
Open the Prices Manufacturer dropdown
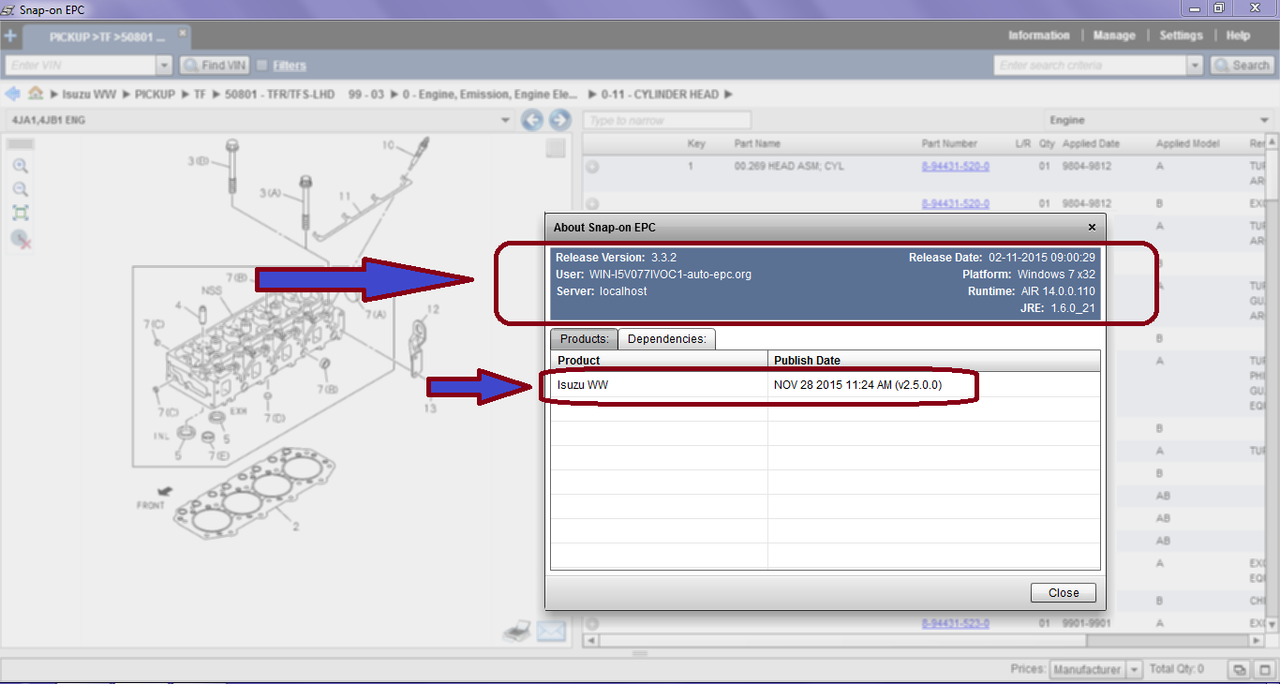click(1134, 669)
